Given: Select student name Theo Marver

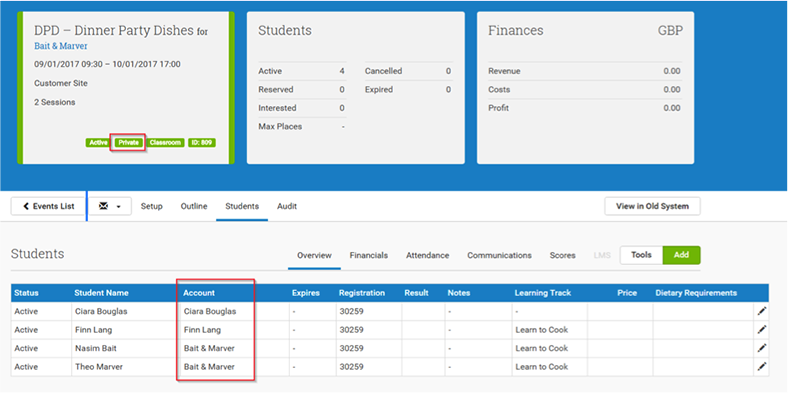Looking at the screenshot, I should [x=98, y=366].
